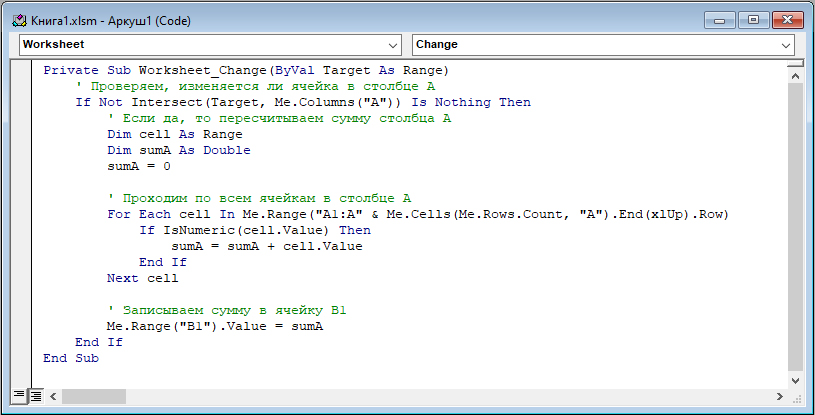This screenshot has height=415, width=815.
Task: Click the horizontal scrollbar thumb
Action: [94, 396]
